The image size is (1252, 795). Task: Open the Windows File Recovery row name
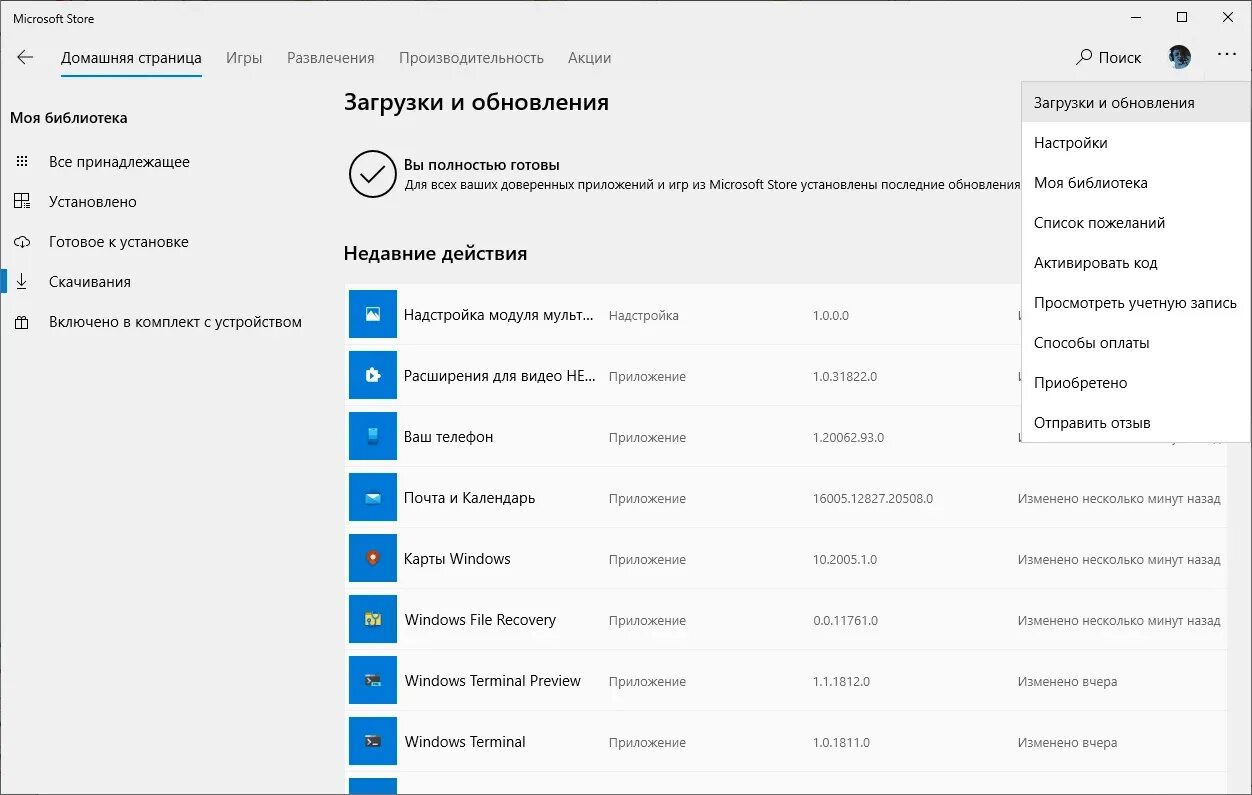click(x=480, y=620)
